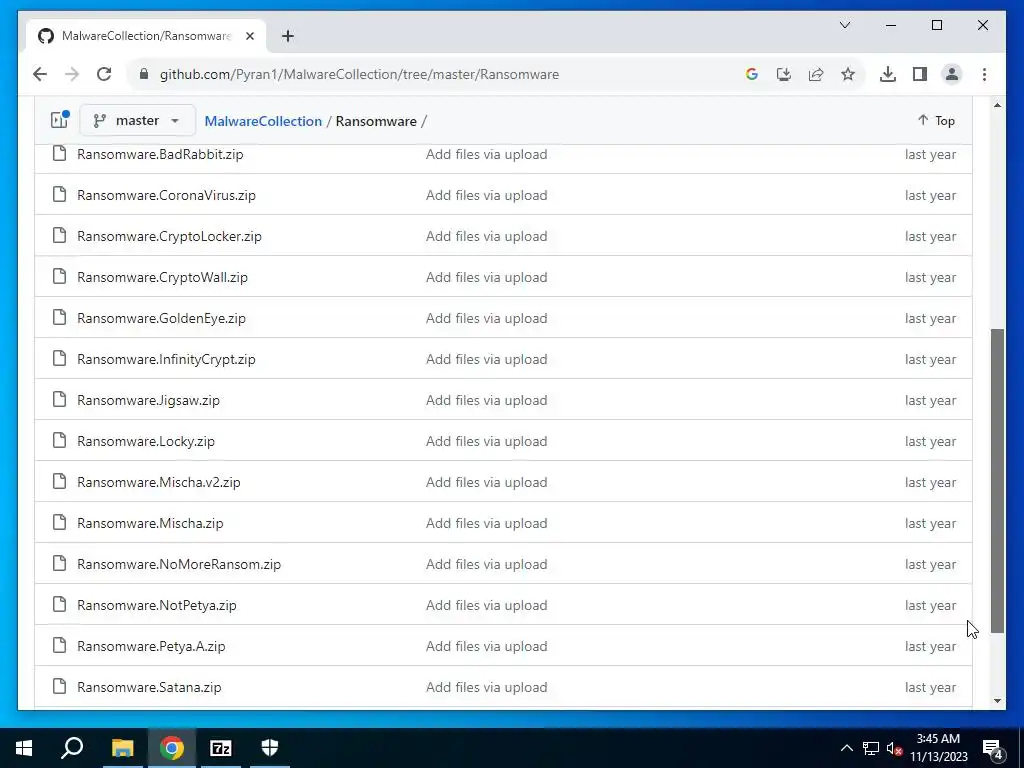1024x768 pixels.
Task: Open Ransomware.Petya.A.zip file link
Action: click(x=151, y=646)
